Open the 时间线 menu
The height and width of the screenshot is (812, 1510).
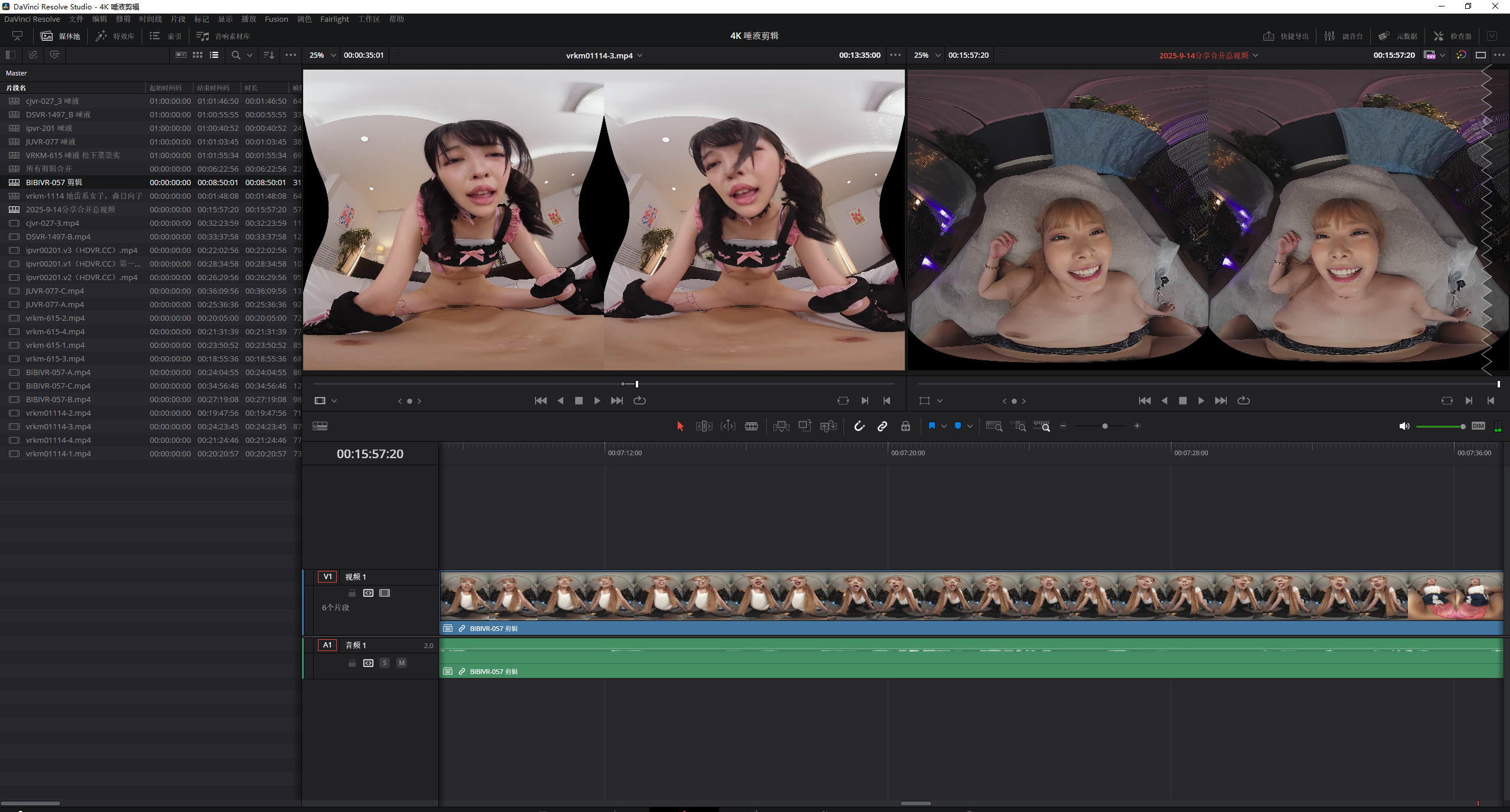pos(150,19)
